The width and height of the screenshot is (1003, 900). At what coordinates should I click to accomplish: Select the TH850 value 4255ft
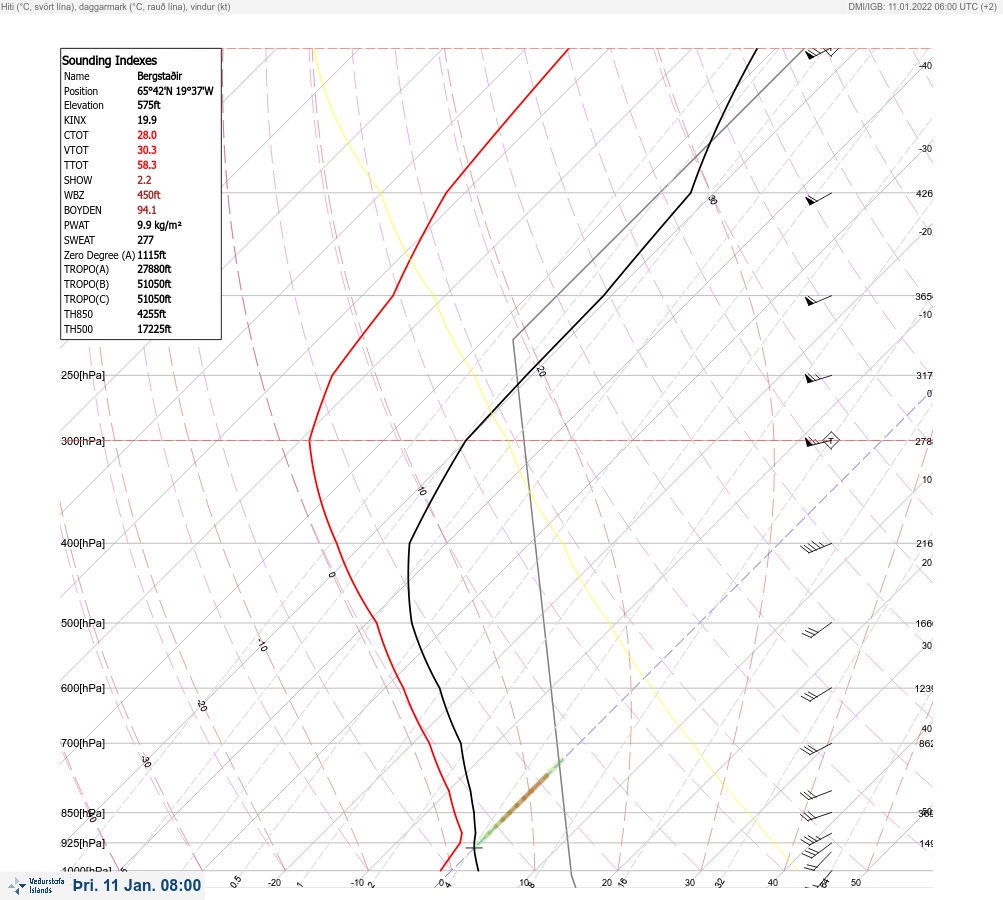coord(151,313)
